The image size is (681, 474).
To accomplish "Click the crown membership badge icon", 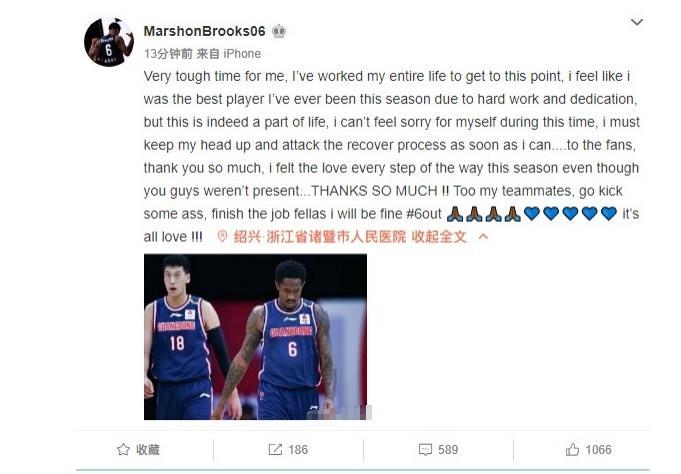I will click(x=279, y=31).
